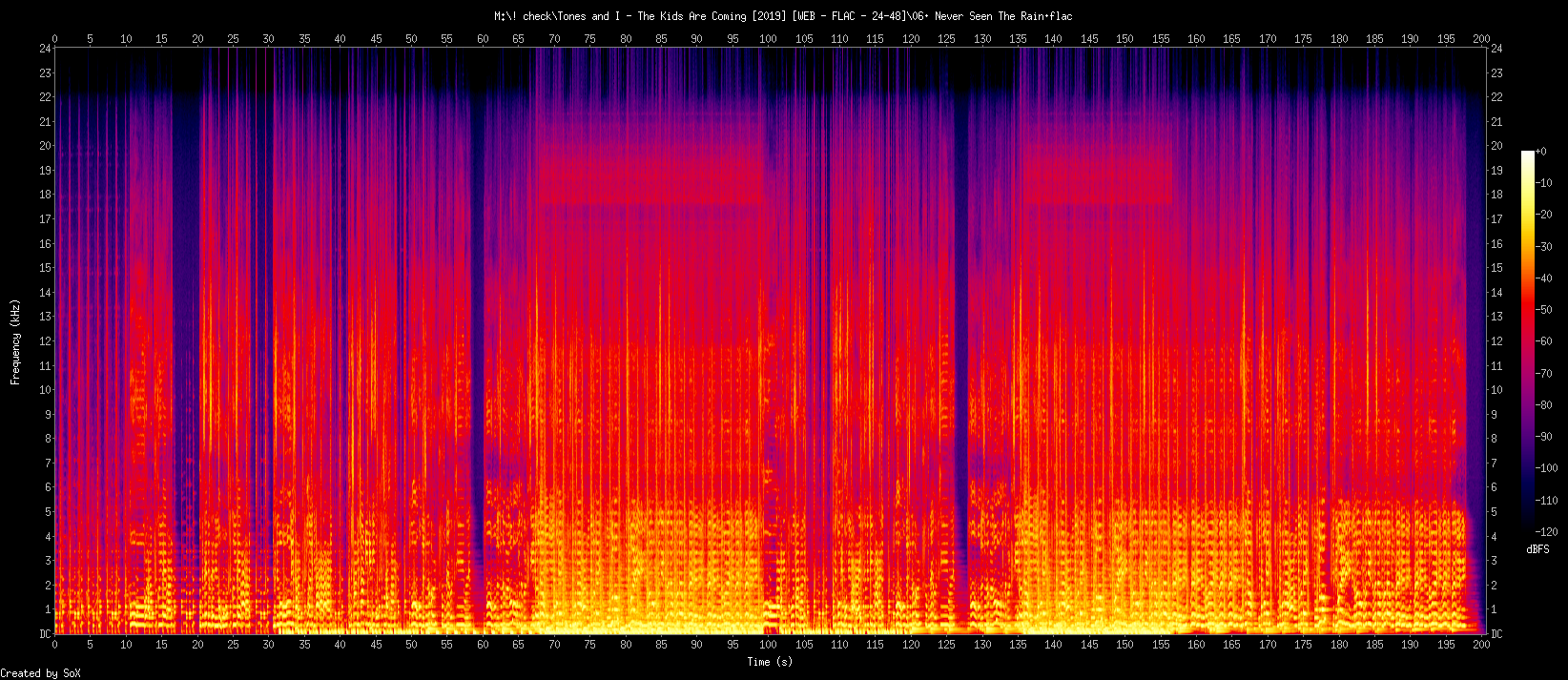Viewport: 1568px width, 680px height.
Task: Click the "-120" value on the color scale
Action: 1548,532
